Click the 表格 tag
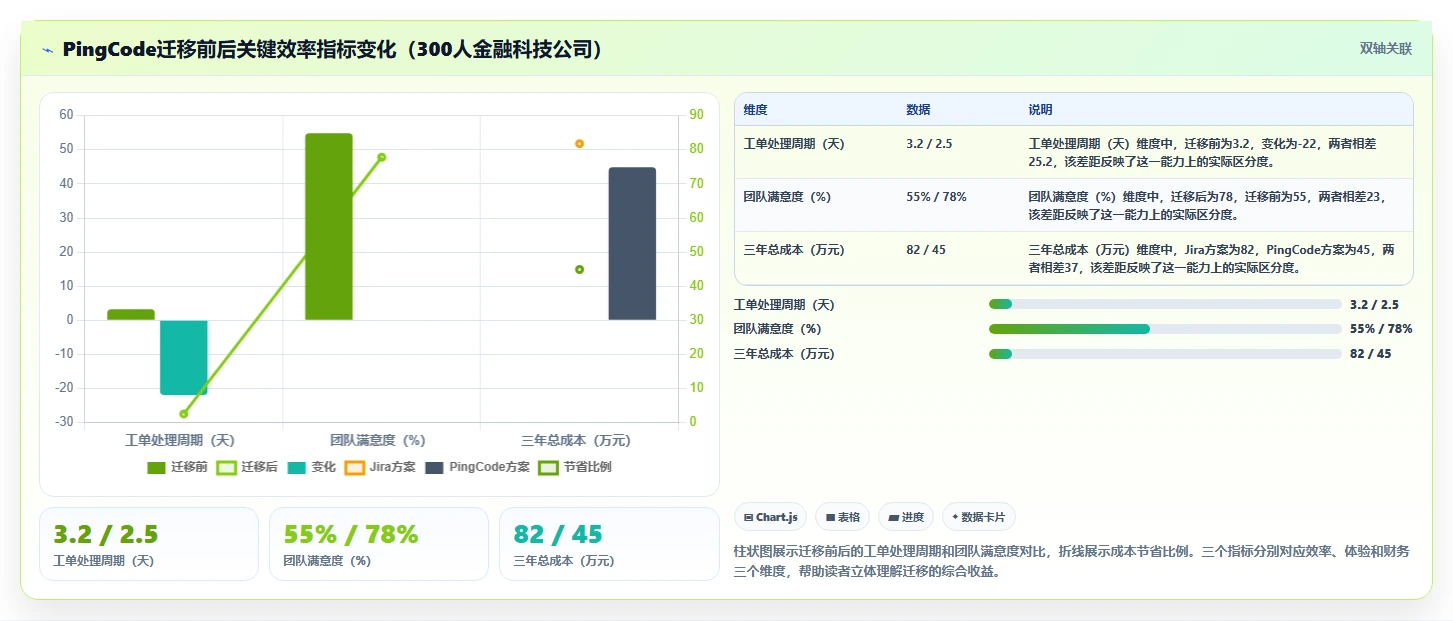 [842, 517]
